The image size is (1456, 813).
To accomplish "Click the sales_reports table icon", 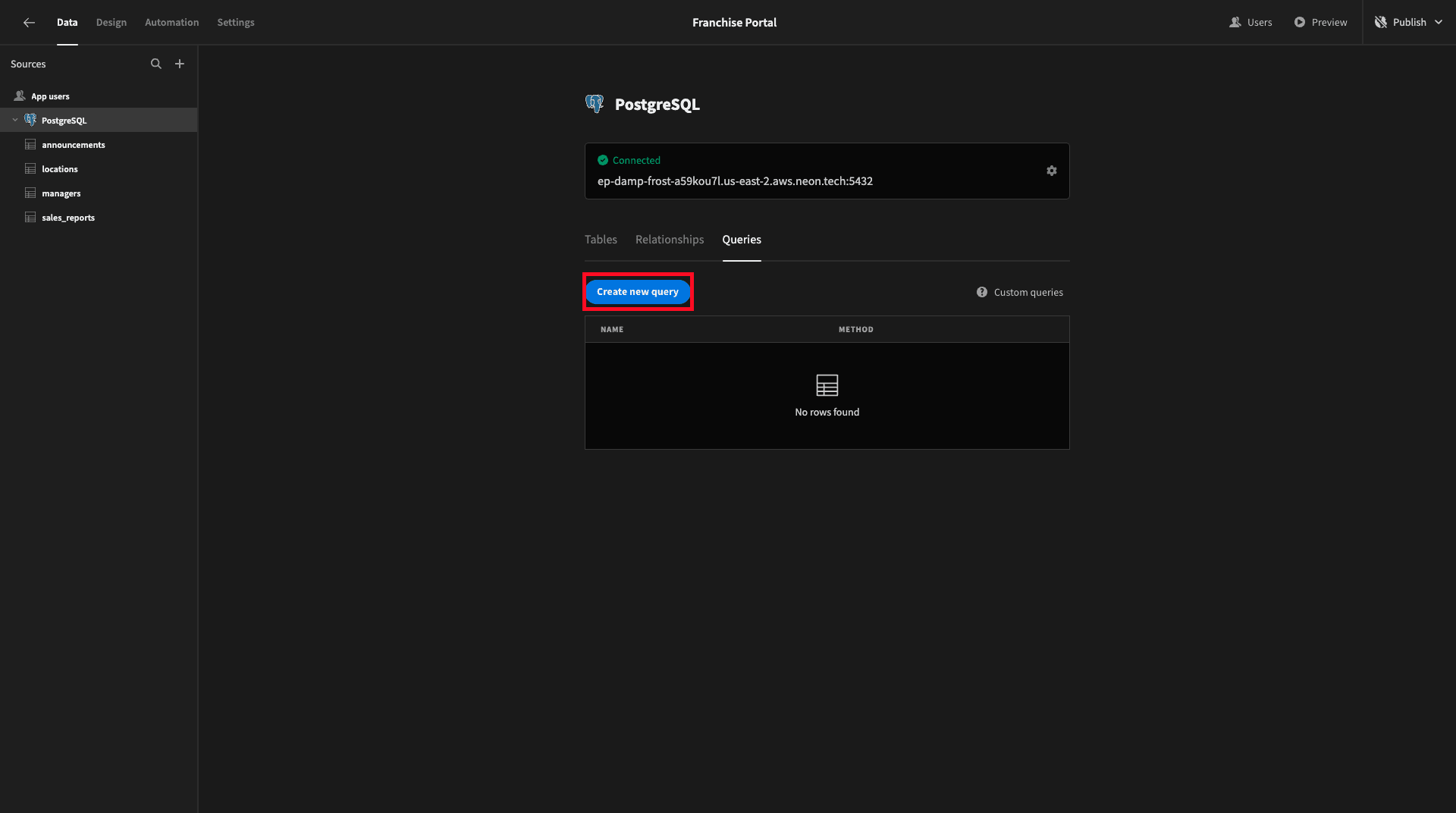I will point(30,217).
